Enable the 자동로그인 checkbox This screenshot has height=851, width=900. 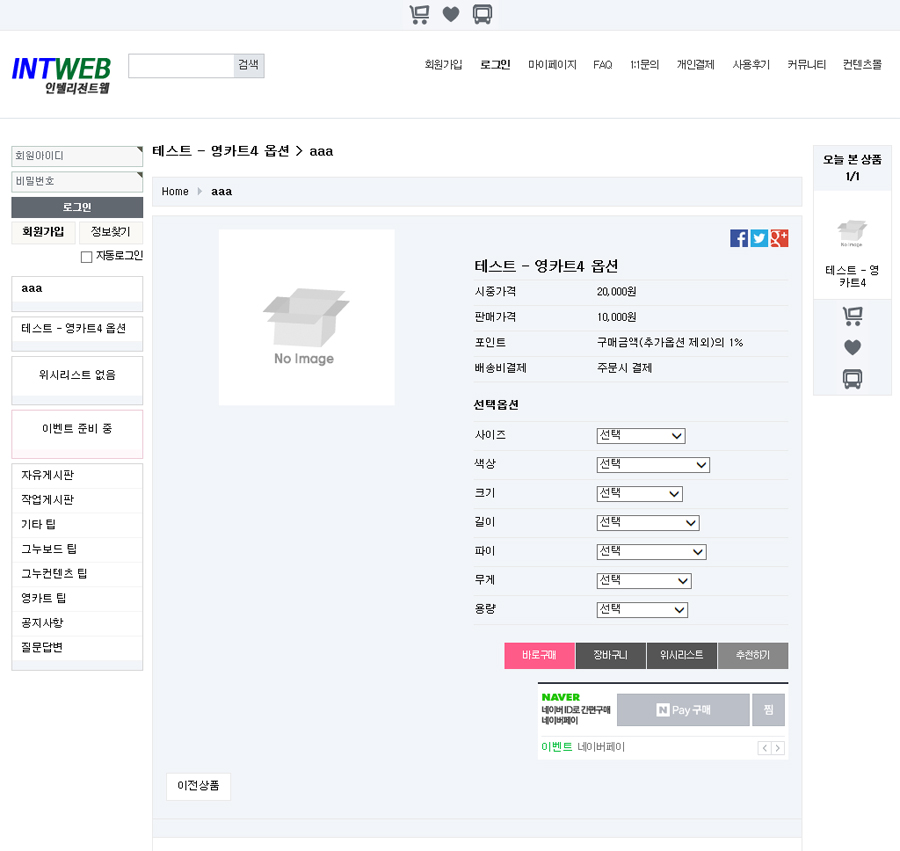(x=86, y=257)
